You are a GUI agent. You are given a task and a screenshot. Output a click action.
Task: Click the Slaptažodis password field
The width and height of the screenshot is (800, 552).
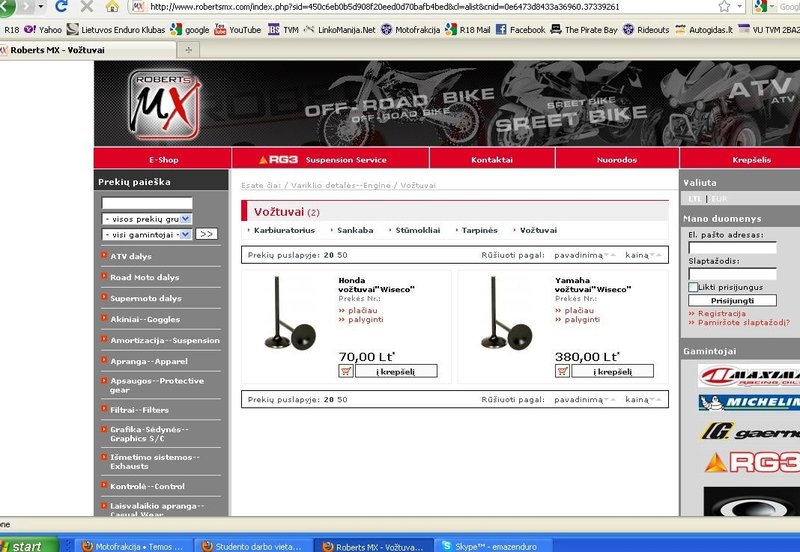(x=732, y=274)
